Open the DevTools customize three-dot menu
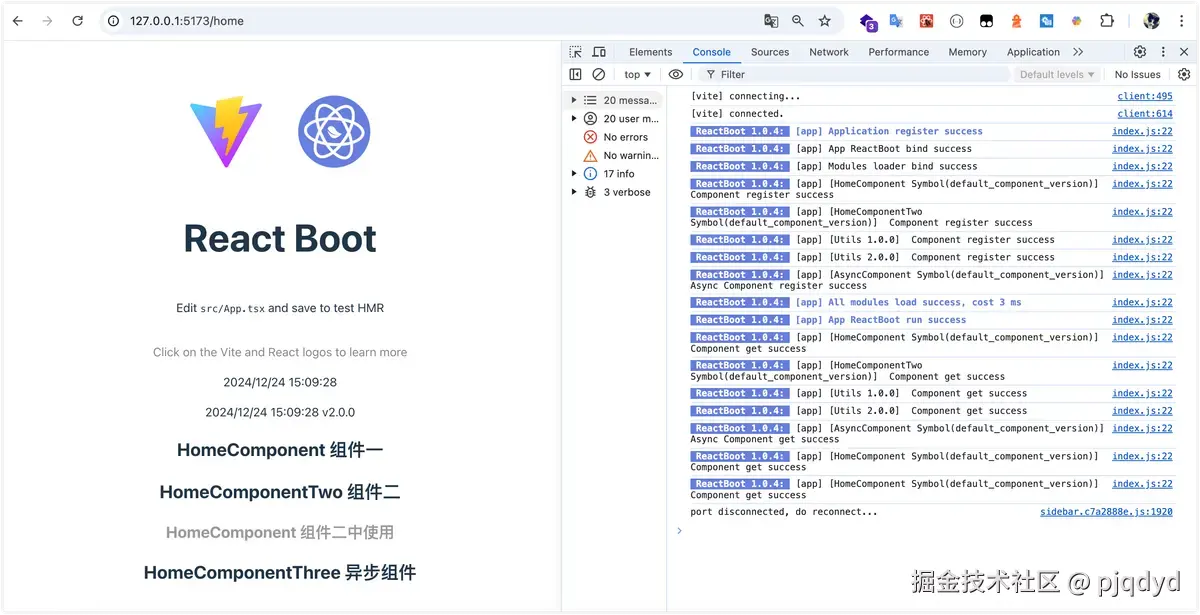The width and height of the screenshot is (1200, 615). (x=1163, y=52)
